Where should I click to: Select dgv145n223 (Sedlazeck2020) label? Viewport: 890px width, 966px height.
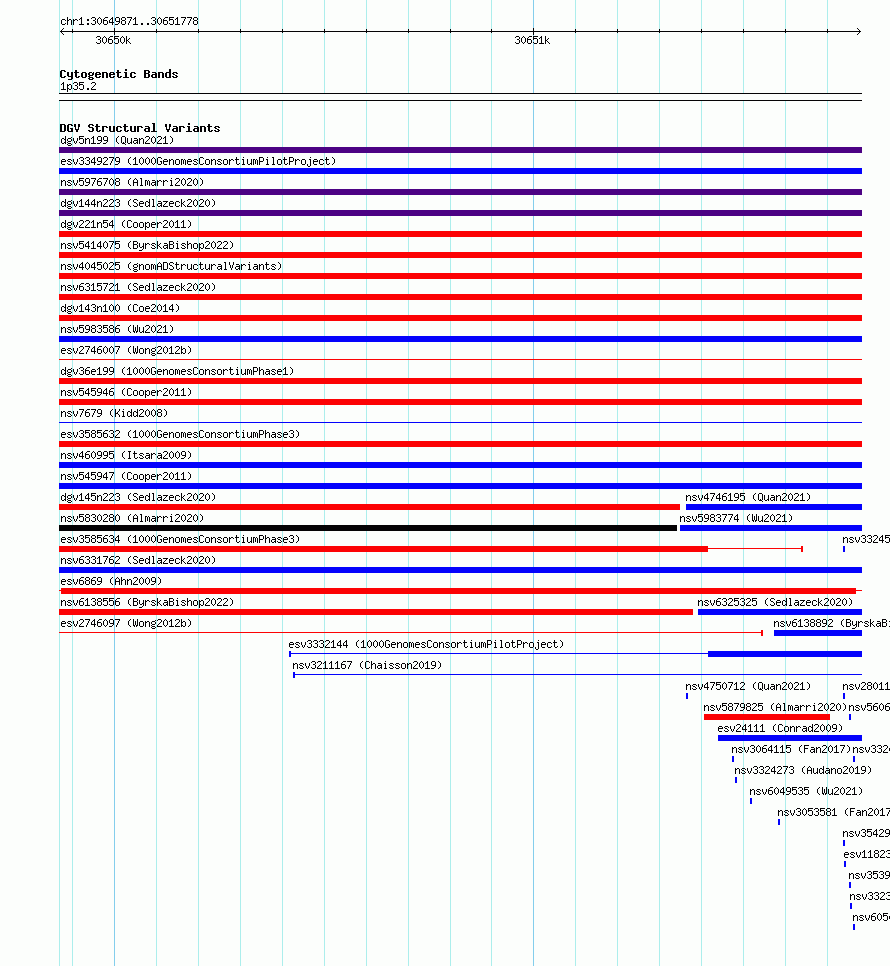click(x=138, y=497)
